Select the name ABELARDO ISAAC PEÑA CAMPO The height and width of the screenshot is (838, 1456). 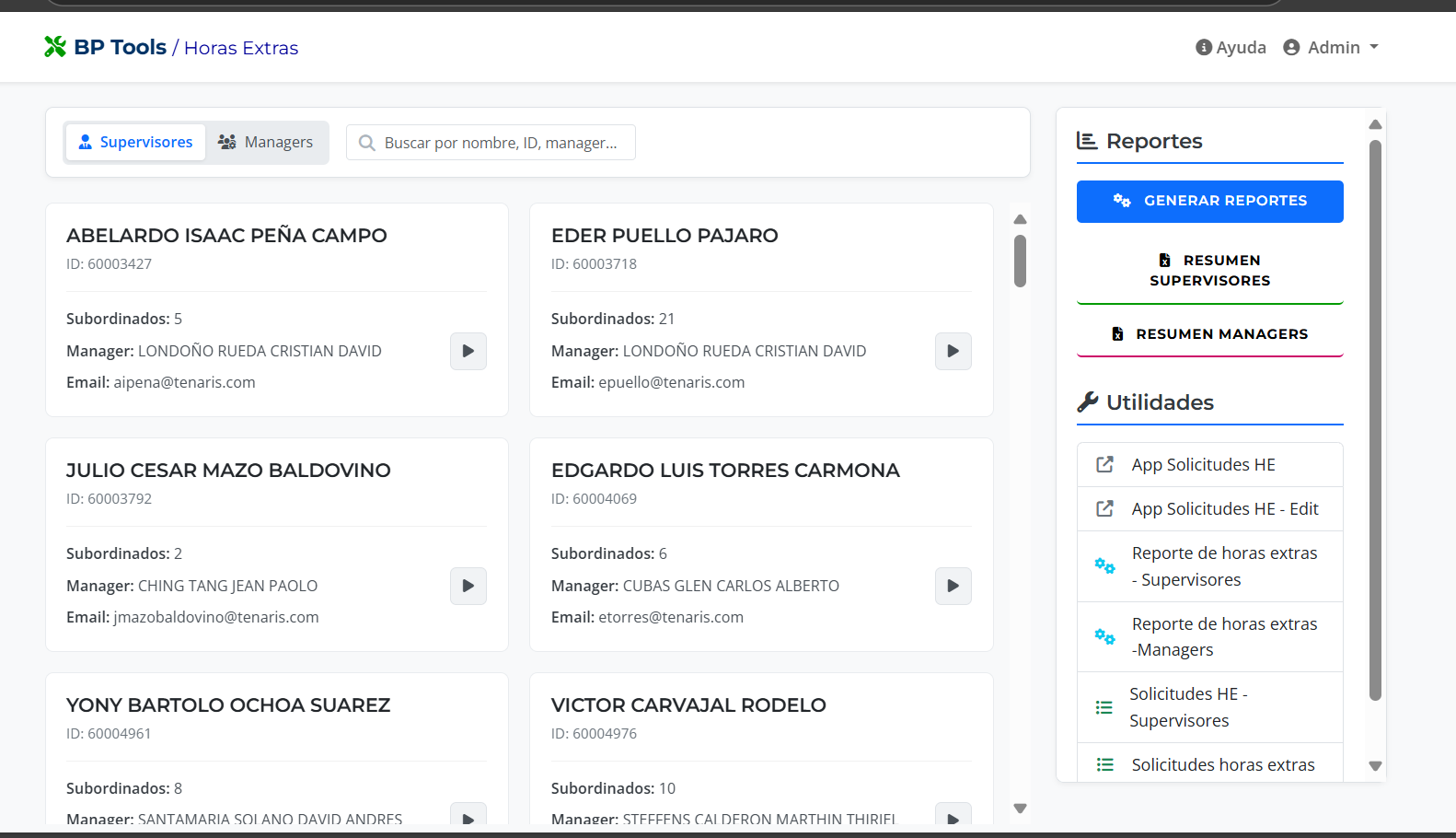pyautogui.click(x=226, y=236)
